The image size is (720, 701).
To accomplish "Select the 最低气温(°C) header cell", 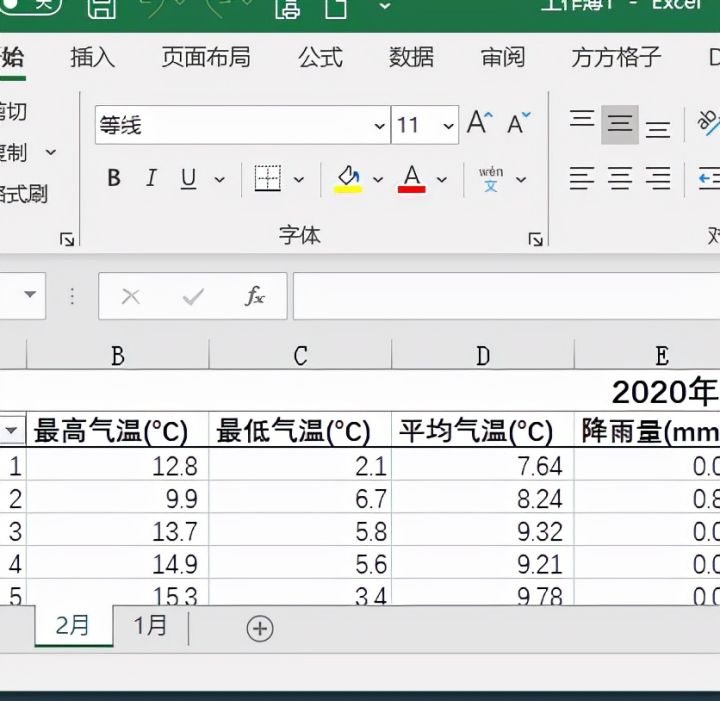I will 300,430.
